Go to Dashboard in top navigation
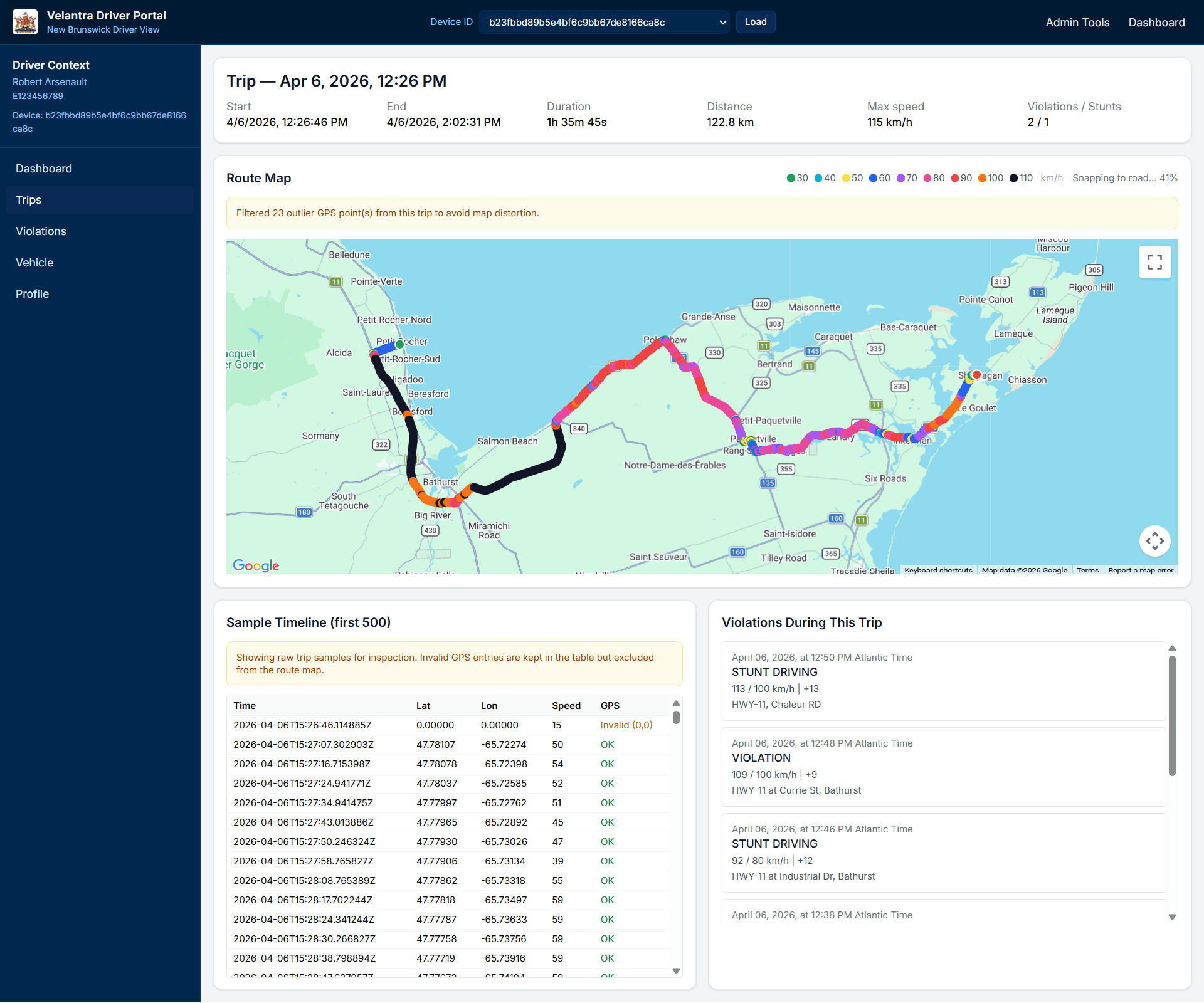The height and width of the screenshot is (1003, 1204). point(1156,23)
